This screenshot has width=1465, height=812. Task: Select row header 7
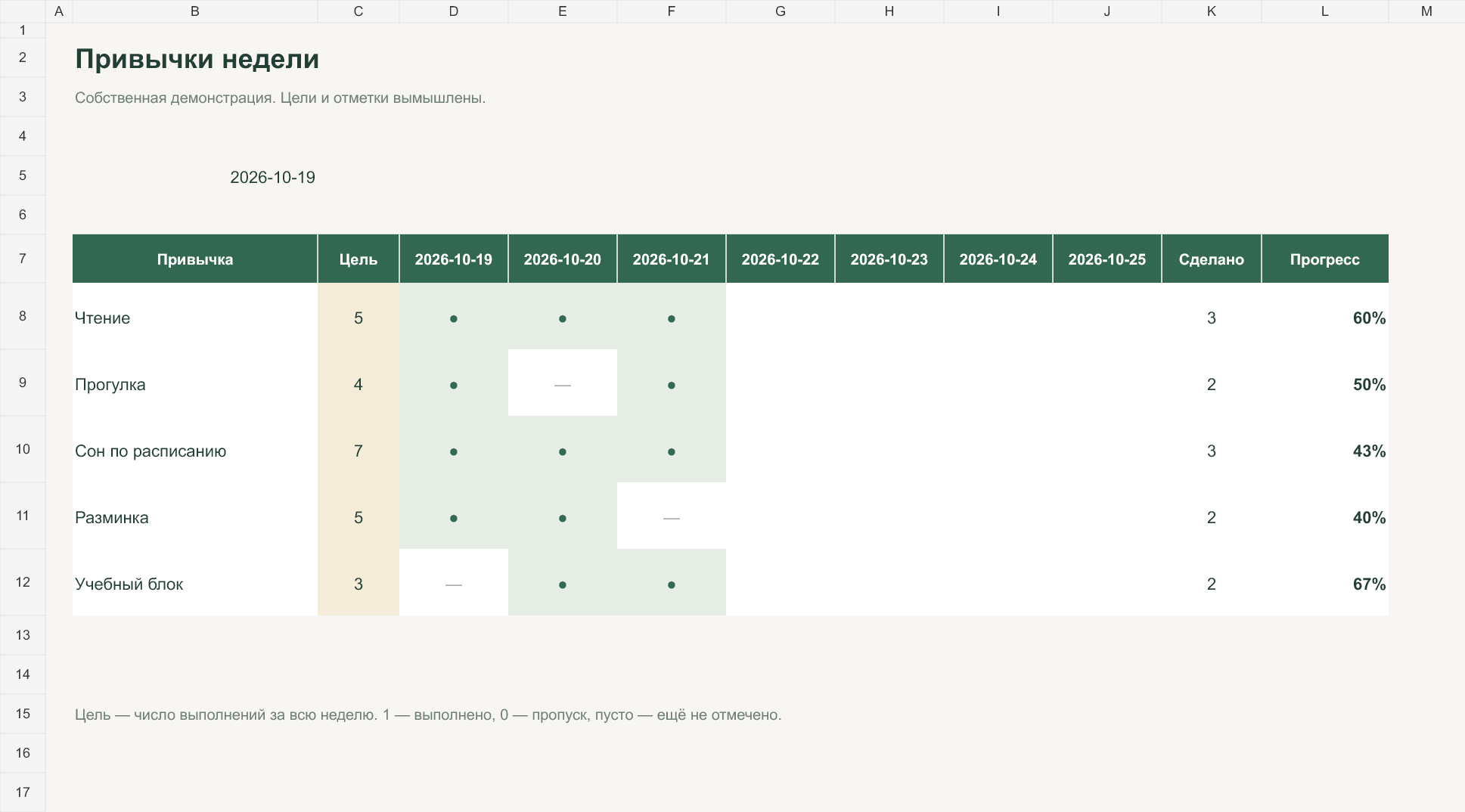click(x=23, y=259)
